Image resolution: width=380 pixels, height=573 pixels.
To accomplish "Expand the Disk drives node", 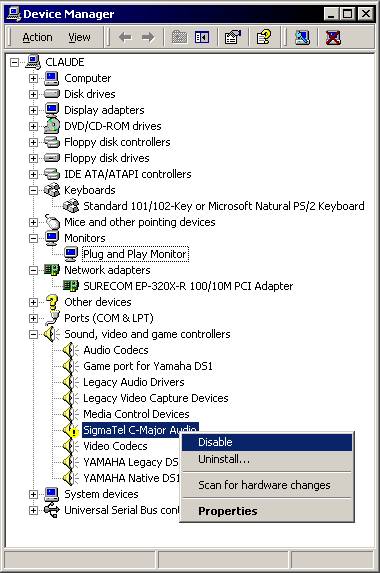I will pyautogui.click(x=33, y=94).
